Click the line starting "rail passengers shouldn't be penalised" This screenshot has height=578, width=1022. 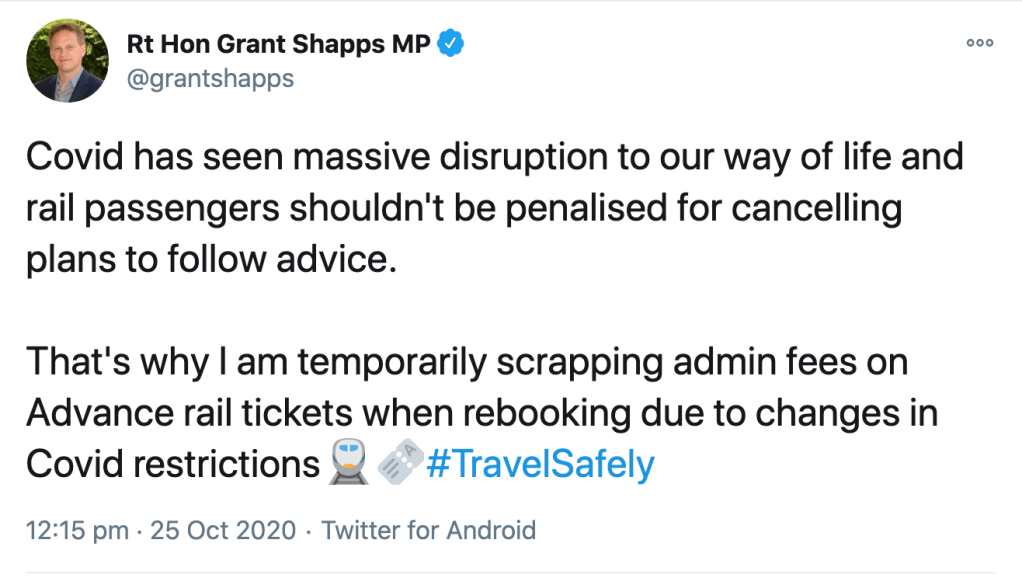(x=464, y=210)
